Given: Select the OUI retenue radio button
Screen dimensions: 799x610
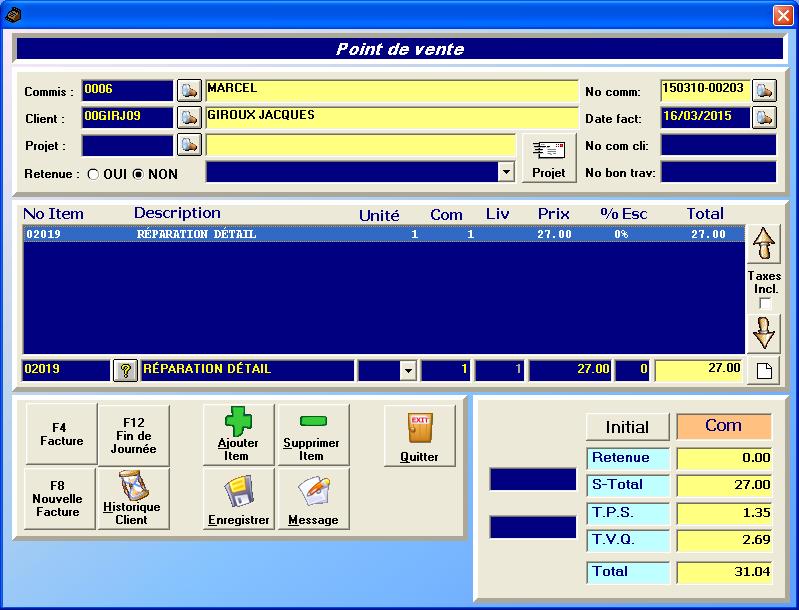Looking at the screenshot, I should tap(94, 174).
